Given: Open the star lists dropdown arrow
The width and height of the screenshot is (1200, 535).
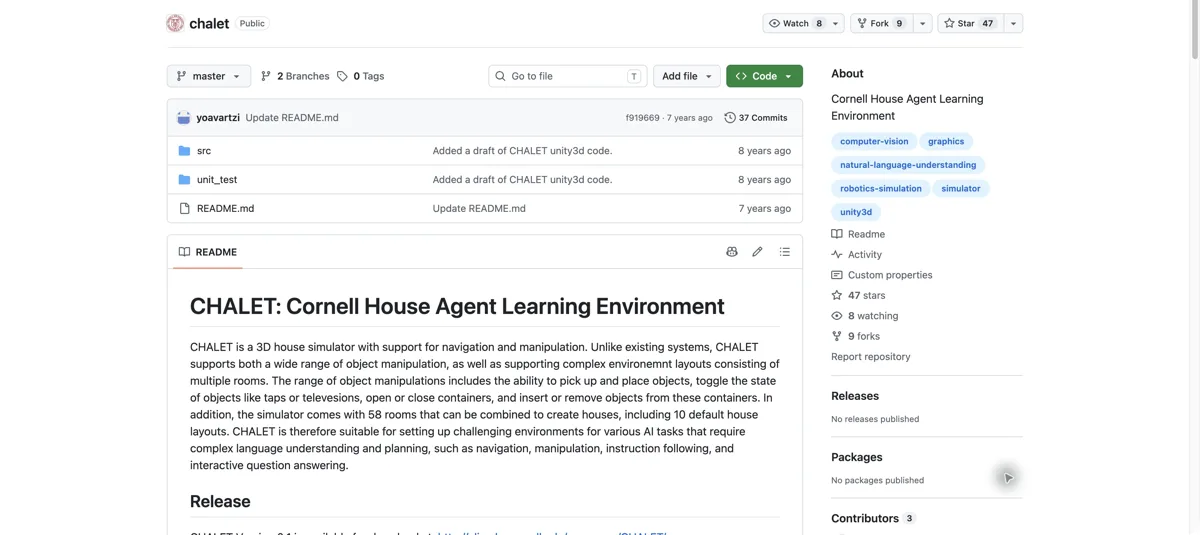Looking at the screenshot, I should [x=1013, y=23].
